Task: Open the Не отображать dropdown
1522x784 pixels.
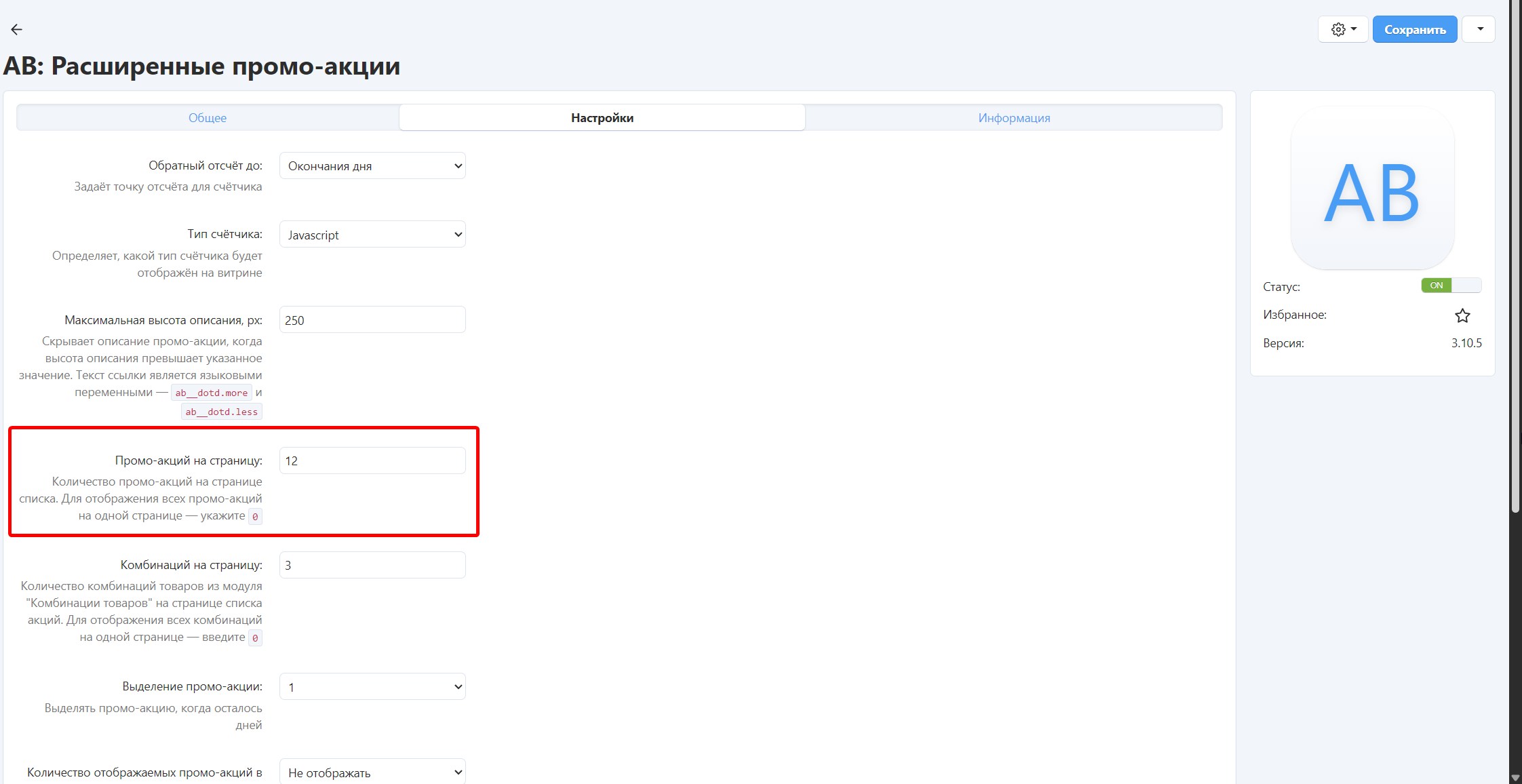Action: click(372, 772)
